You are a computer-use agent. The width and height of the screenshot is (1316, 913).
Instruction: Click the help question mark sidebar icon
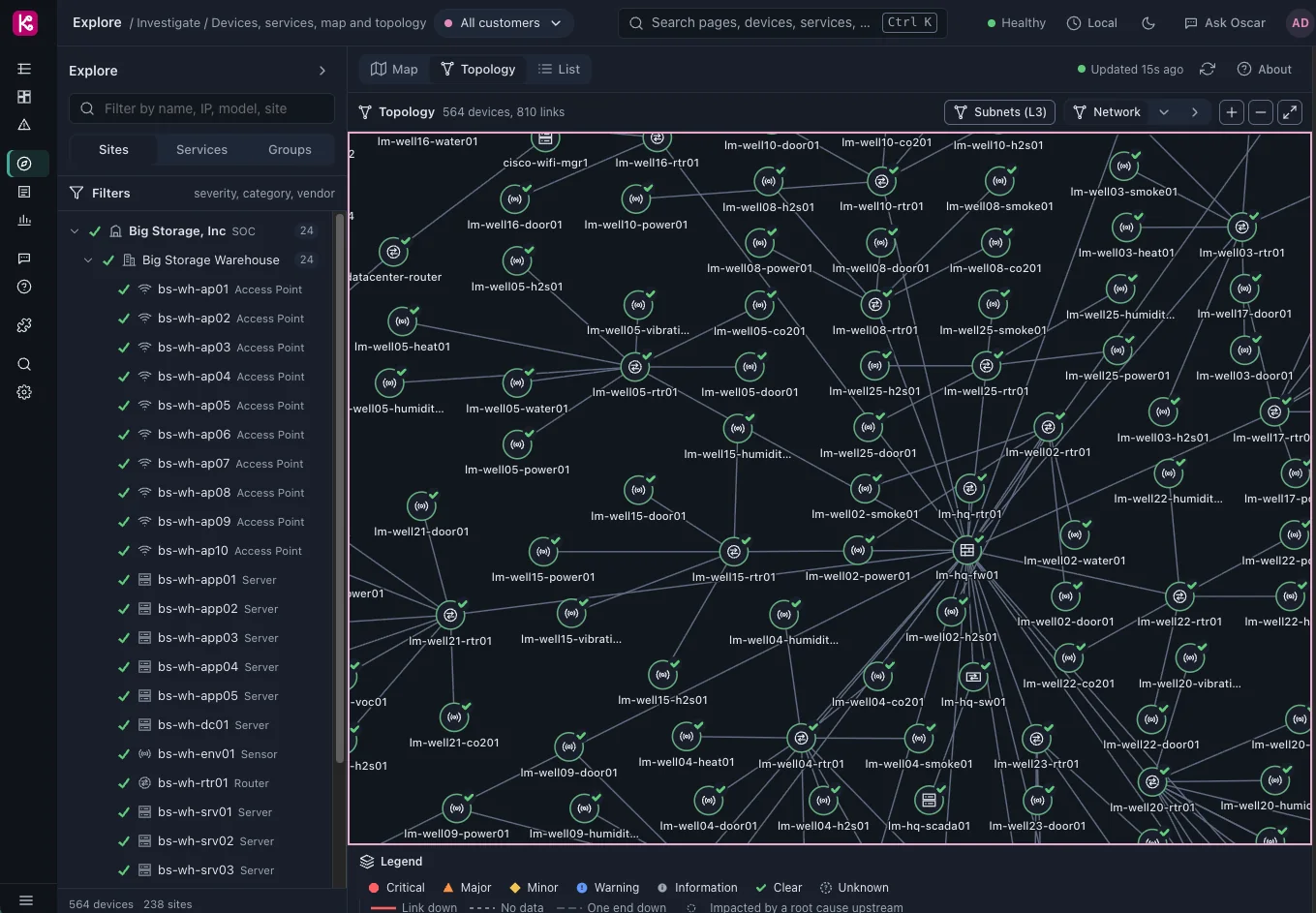point(24,287)
